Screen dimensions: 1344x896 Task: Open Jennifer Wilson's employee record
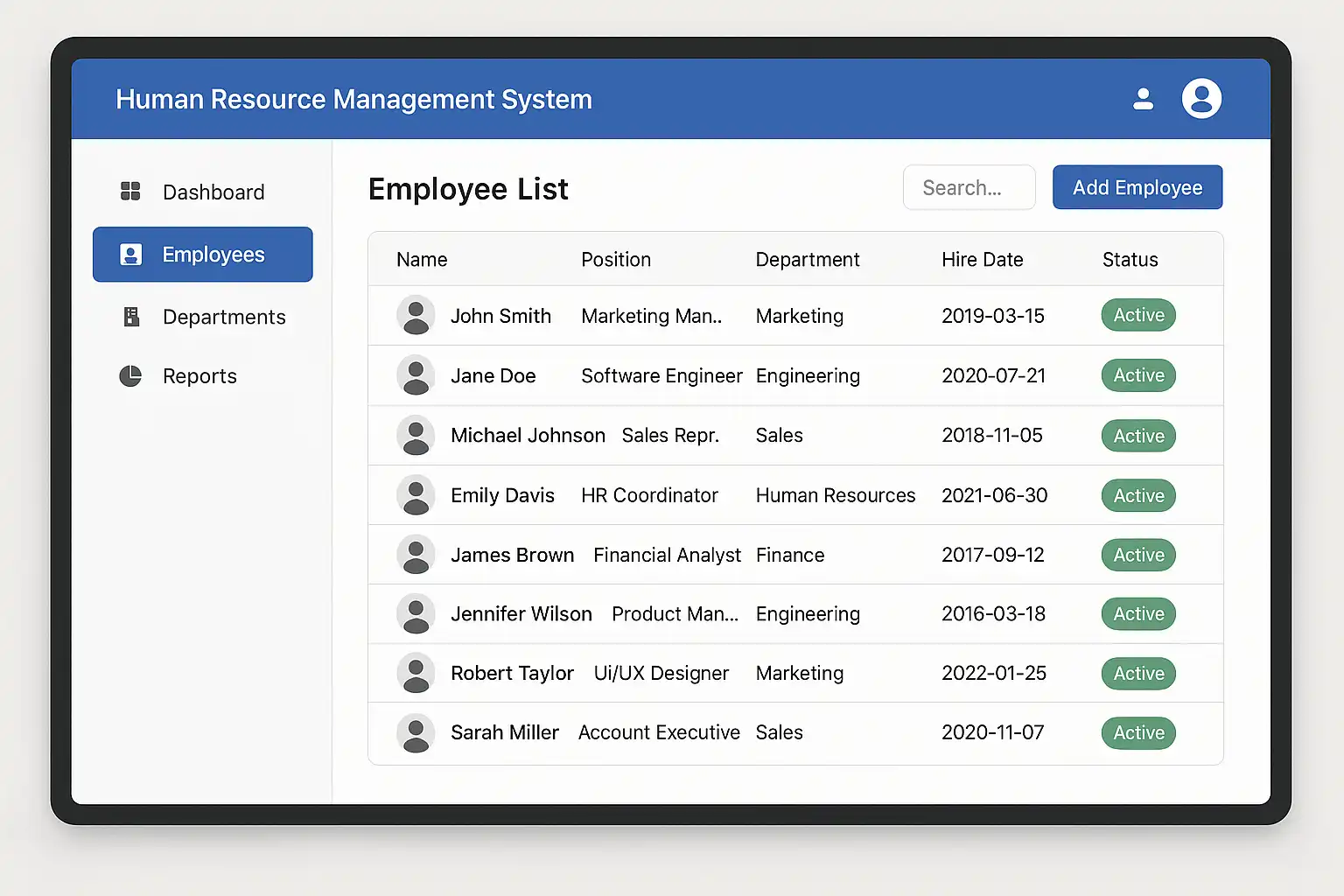(x=521, y=614)
